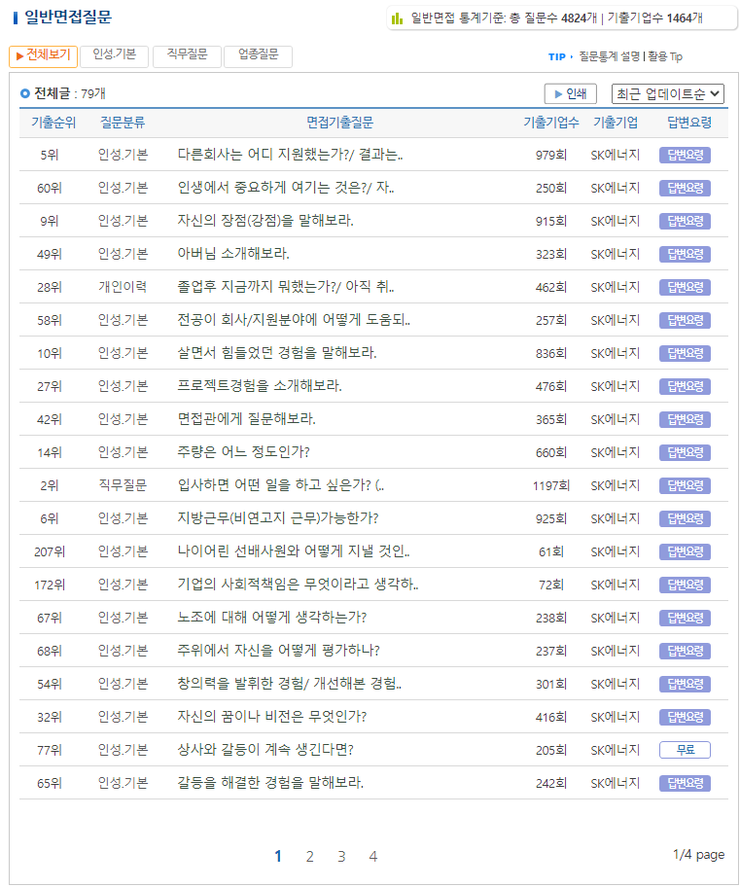The height and width of the screenshot is (887, 740).
Task: Click 답변요령 for 지방근무 가능한가 question
Action: pyautogui.click(x=684, y=518)
